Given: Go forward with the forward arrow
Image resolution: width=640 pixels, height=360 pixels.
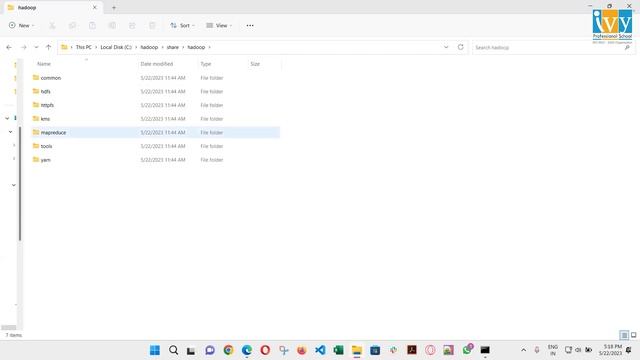Looking at the screenshot, I should pos(24,47).
